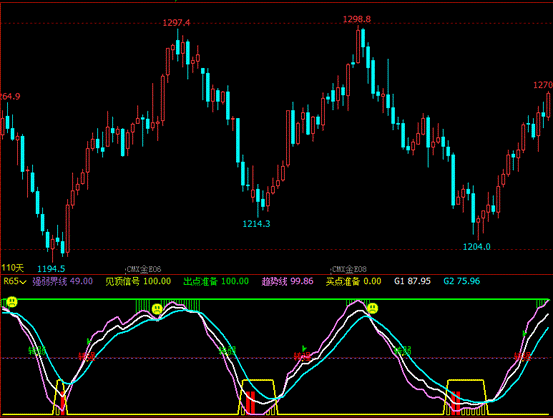
Task: Click the CMX金E08 contract marker
Action: point(349,269)
